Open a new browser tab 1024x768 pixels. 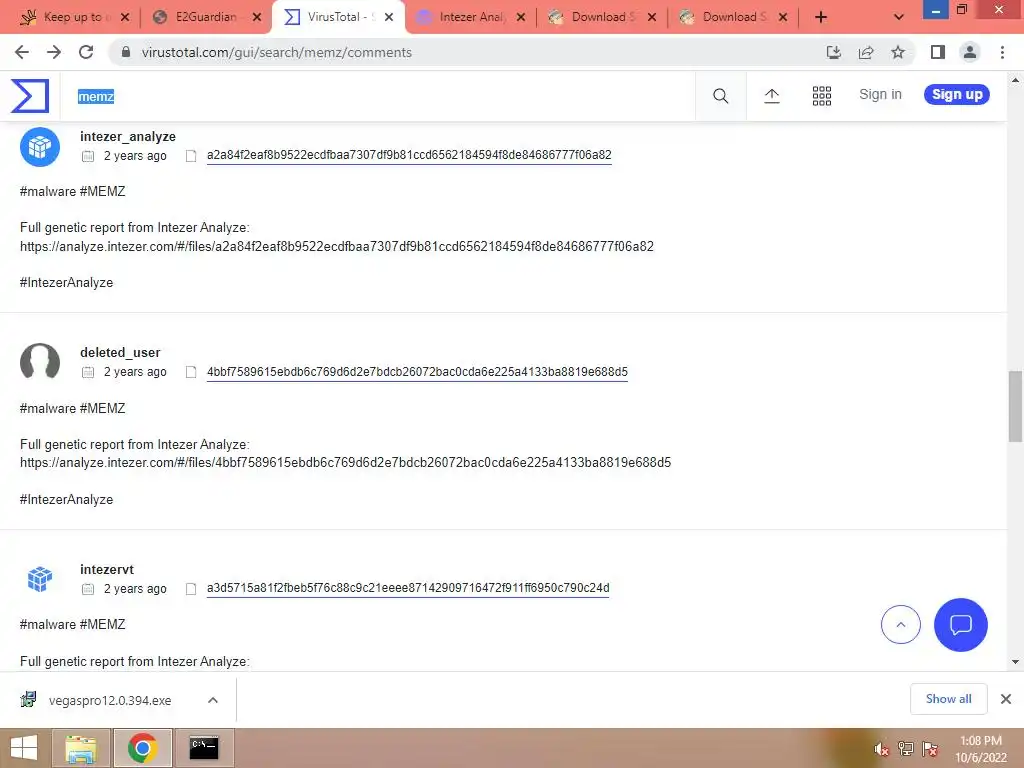(x=821, y=17)
